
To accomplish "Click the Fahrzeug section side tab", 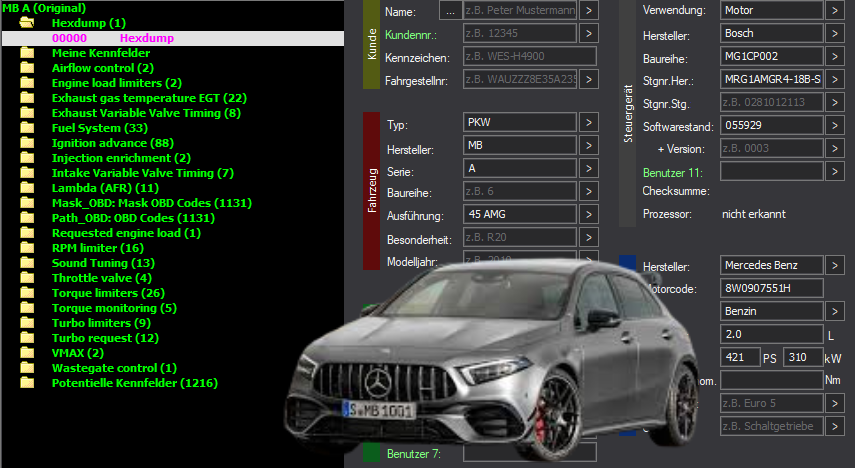I will 371,190.
